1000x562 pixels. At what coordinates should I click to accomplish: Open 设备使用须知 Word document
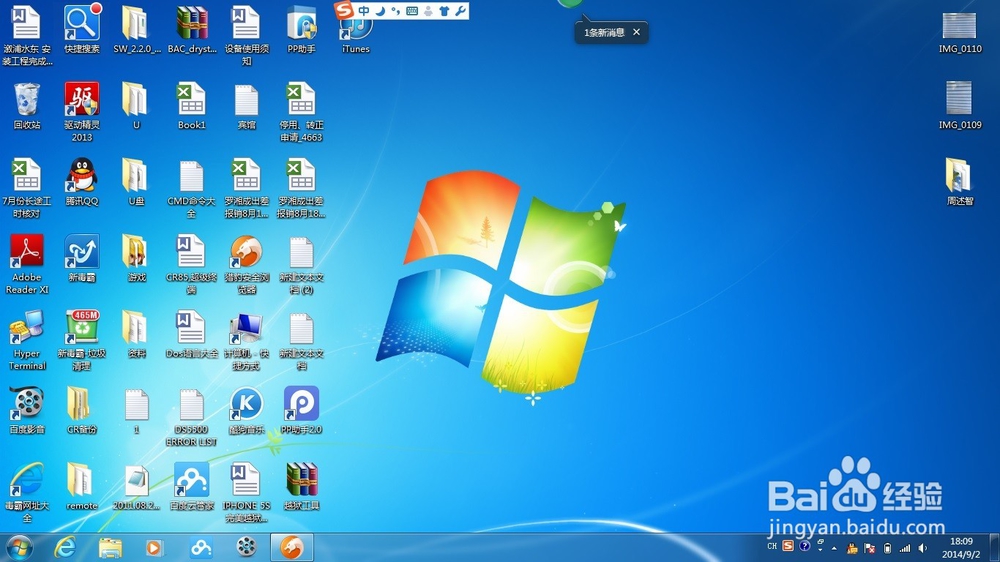pyautogui.click(x=247, y=35)
